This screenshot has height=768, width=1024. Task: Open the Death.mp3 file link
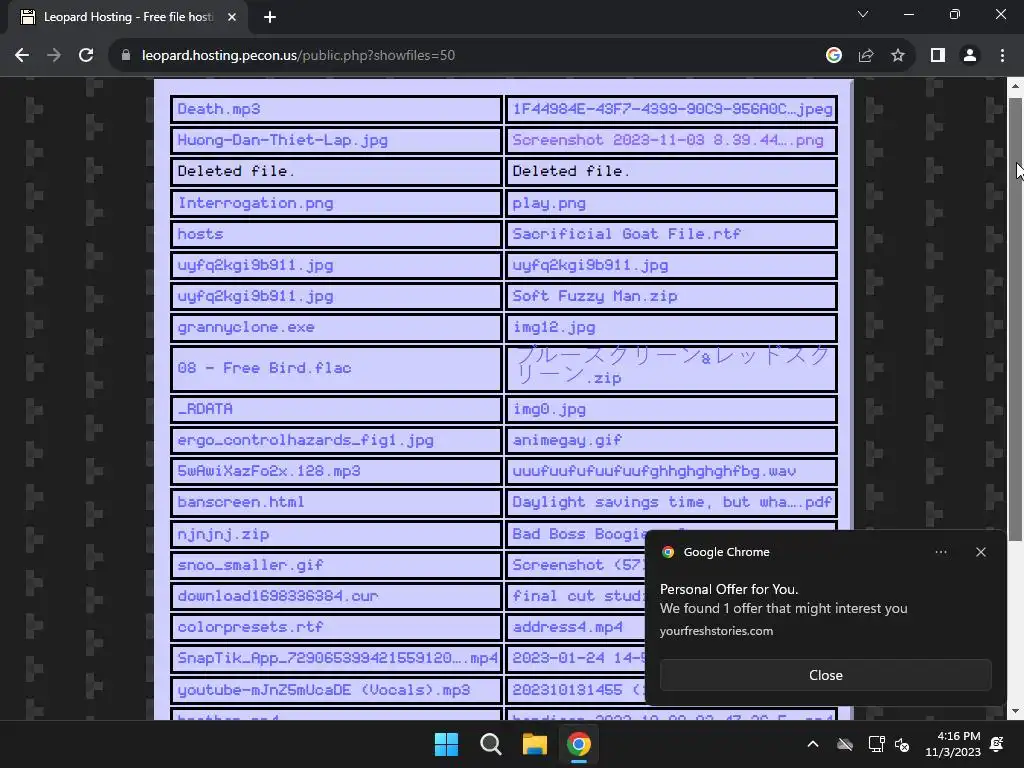click(218, 109)
